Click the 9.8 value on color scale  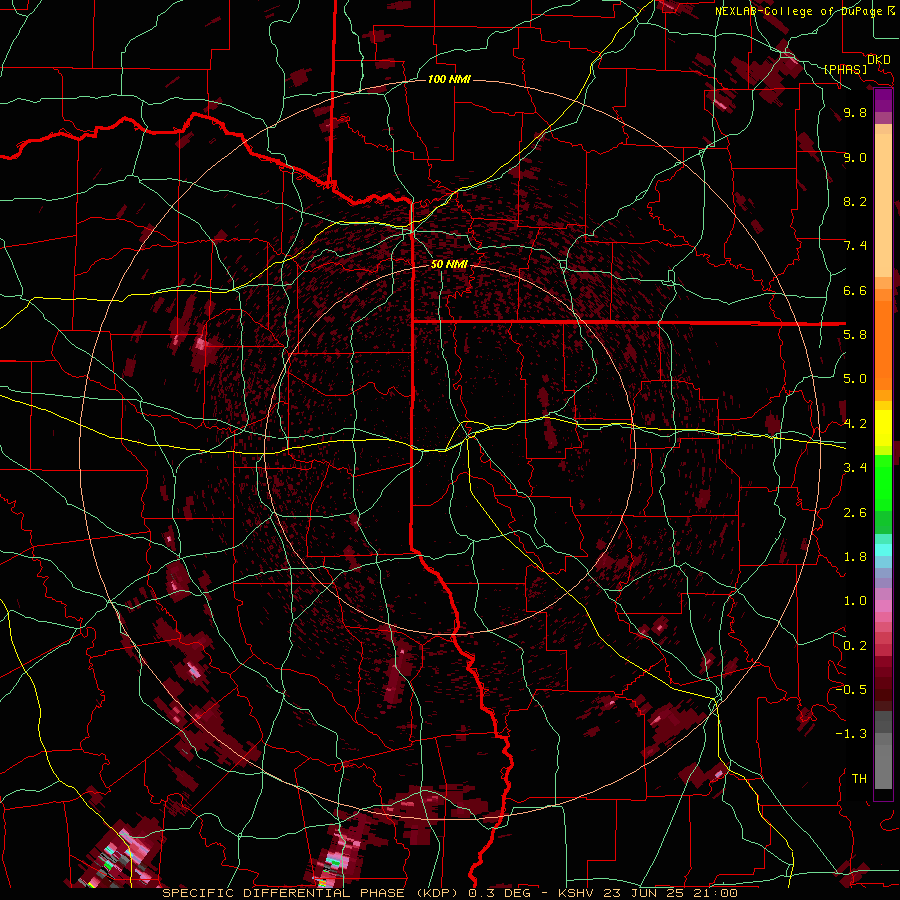(855, 112)
